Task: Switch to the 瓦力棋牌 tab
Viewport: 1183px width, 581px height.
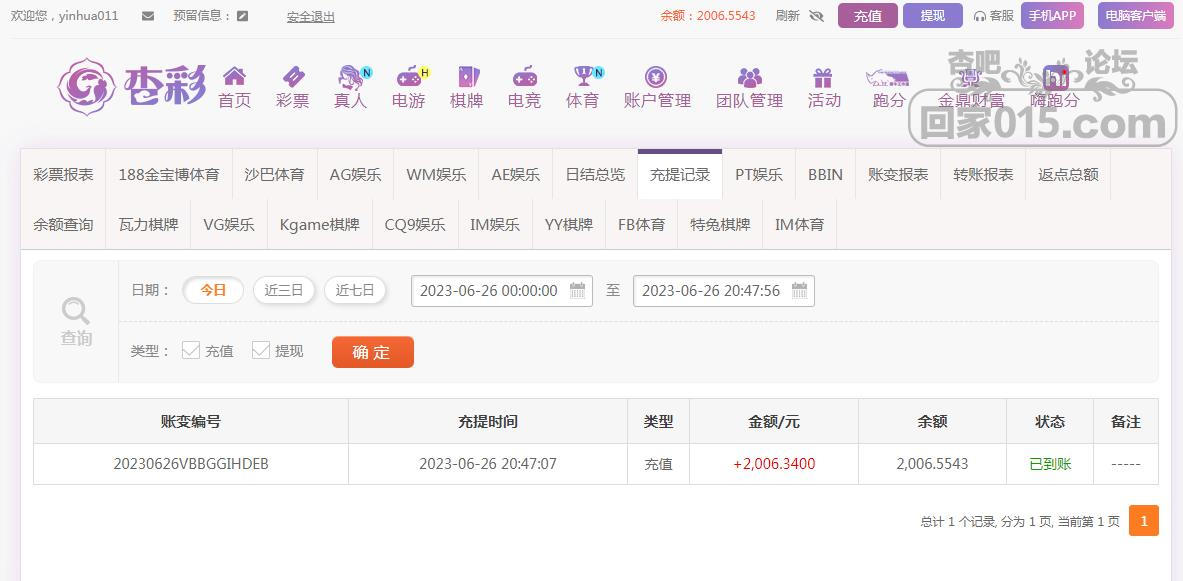Action: pyautogui.click(x=149, y=224)
